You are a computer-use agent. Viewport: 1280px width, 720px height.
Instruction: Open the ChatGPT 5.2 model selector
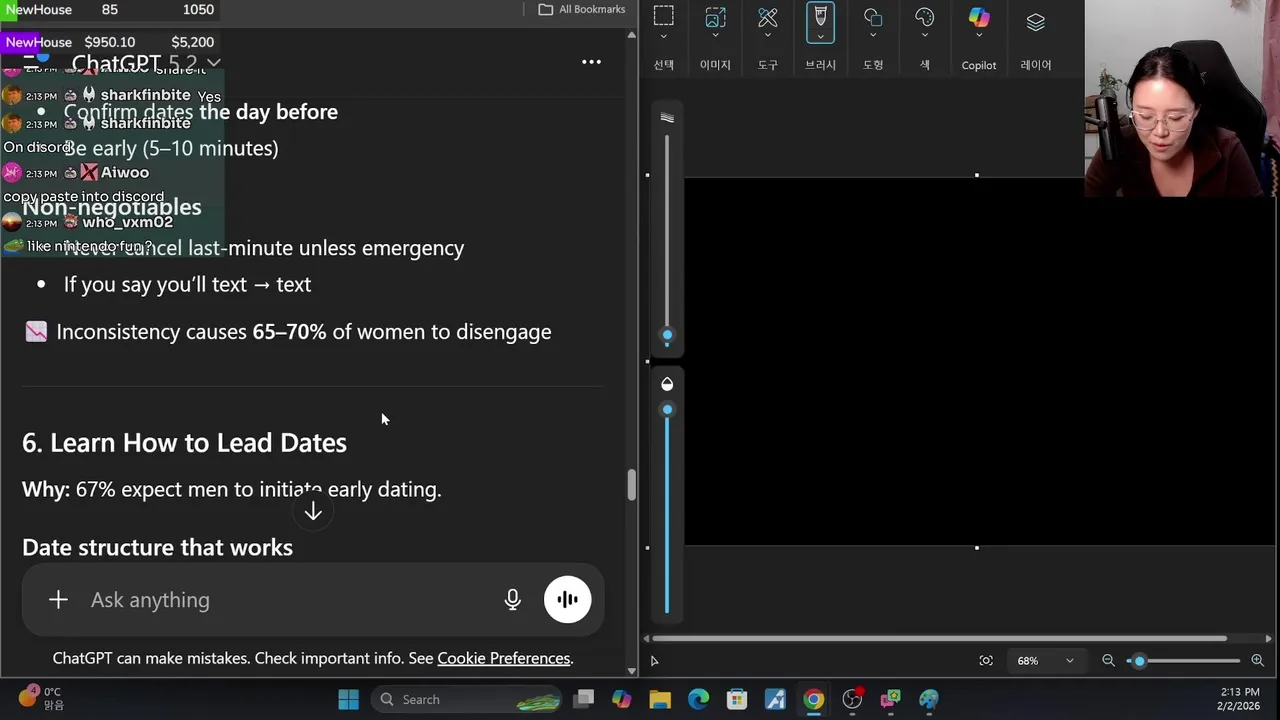(146, 63)
